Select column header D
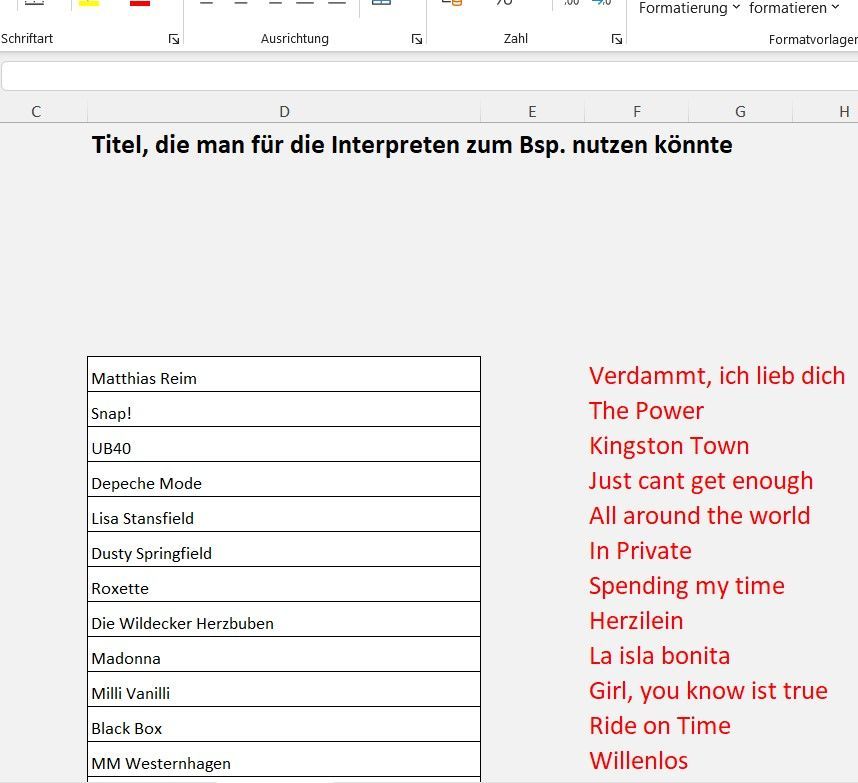The width and height of the screenshot is (858, 783). (x=284, y=111)
